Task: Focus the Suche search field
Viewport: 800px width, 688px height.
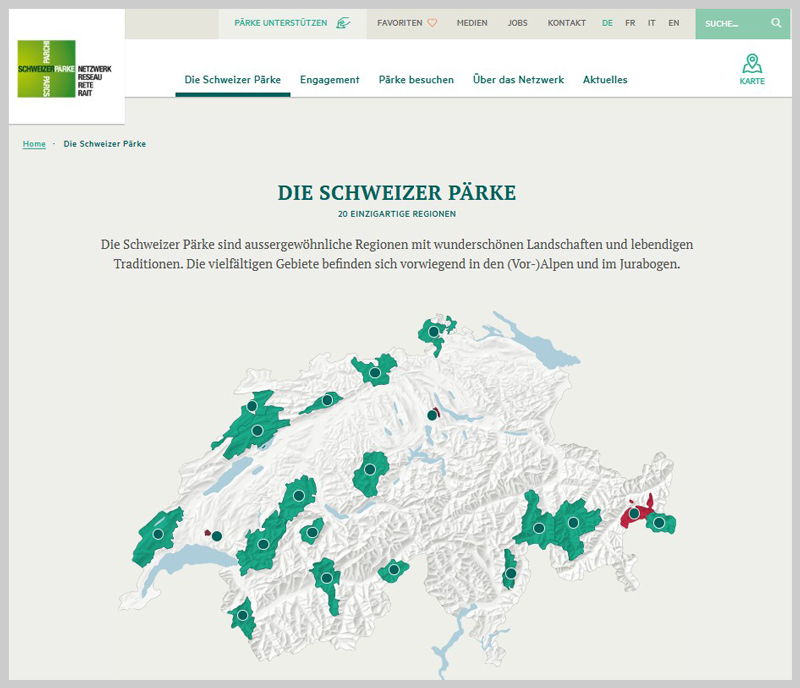Action: pos(730,23)
